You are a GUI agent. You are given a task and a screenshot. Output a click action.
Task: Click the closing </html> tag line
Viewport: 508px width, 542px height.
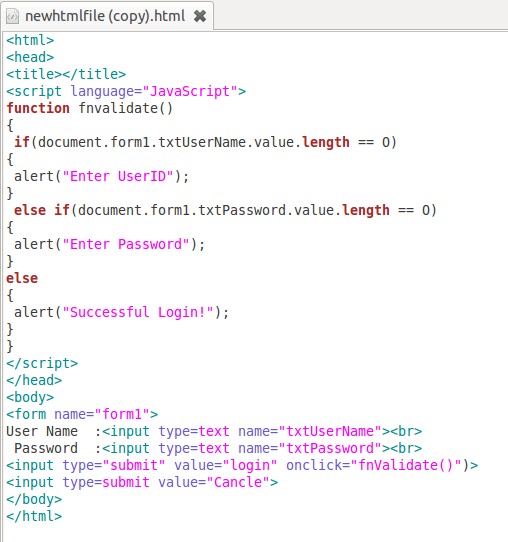point(34,516)
